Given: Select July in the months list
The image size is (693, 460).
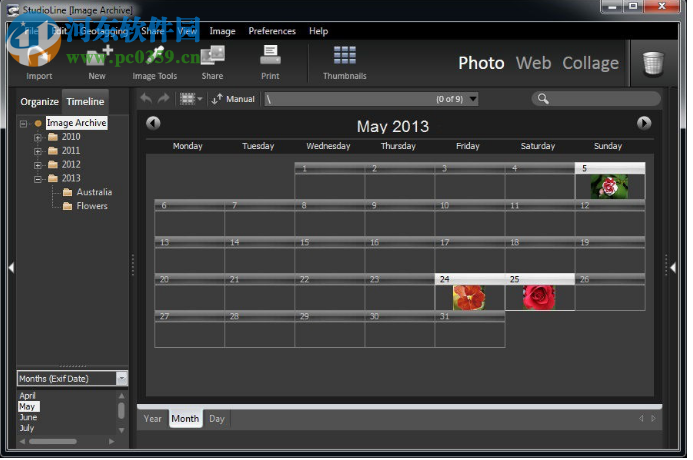Looking at the screenshot, I should 27,428.
